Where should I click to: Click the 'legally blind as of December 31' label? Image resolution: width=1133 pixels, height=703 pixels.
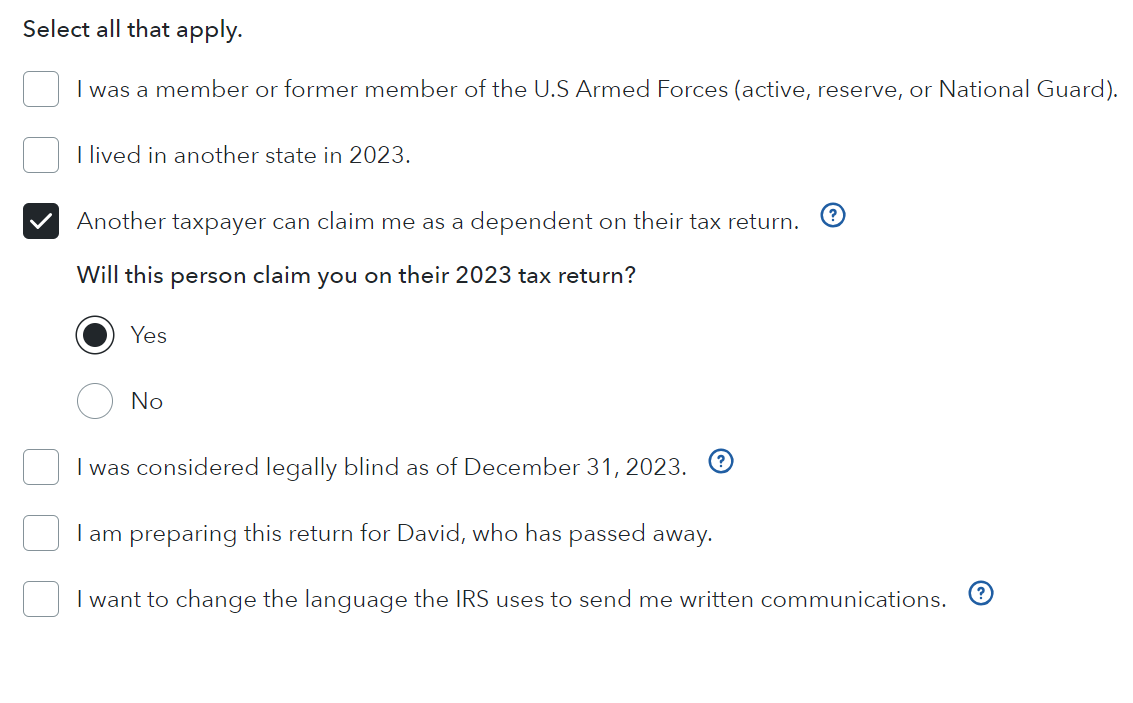tap(382, 467)
